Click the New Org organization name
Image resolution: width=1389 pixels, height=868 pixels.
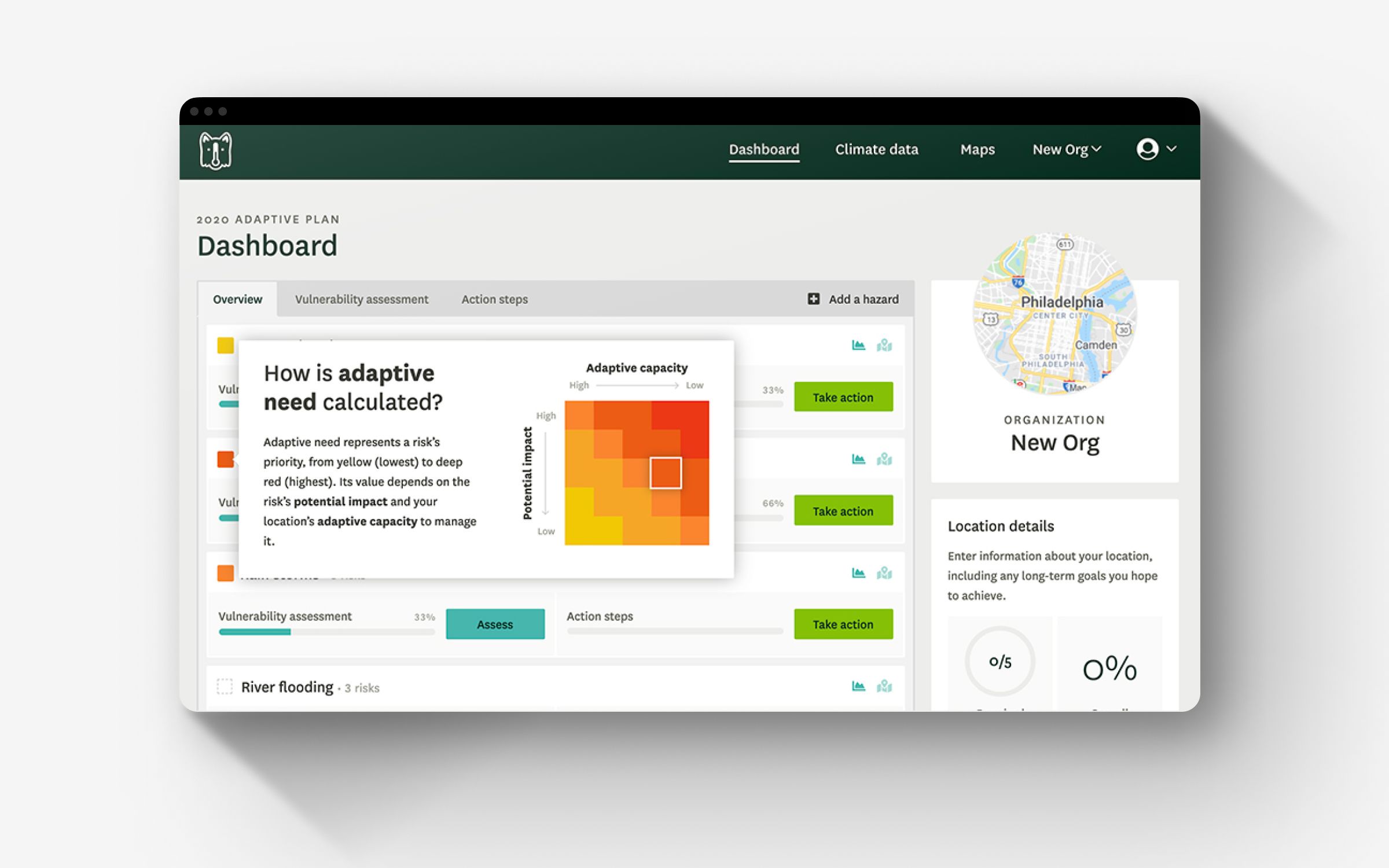pos(1054,443)
